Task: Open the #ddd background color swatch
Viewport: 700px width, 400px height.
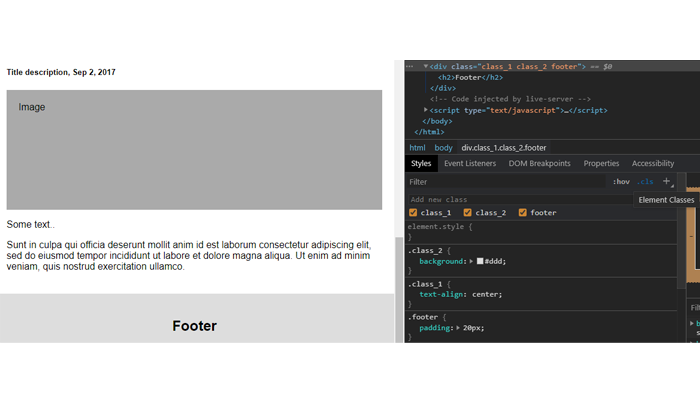Action: (480, 261)
